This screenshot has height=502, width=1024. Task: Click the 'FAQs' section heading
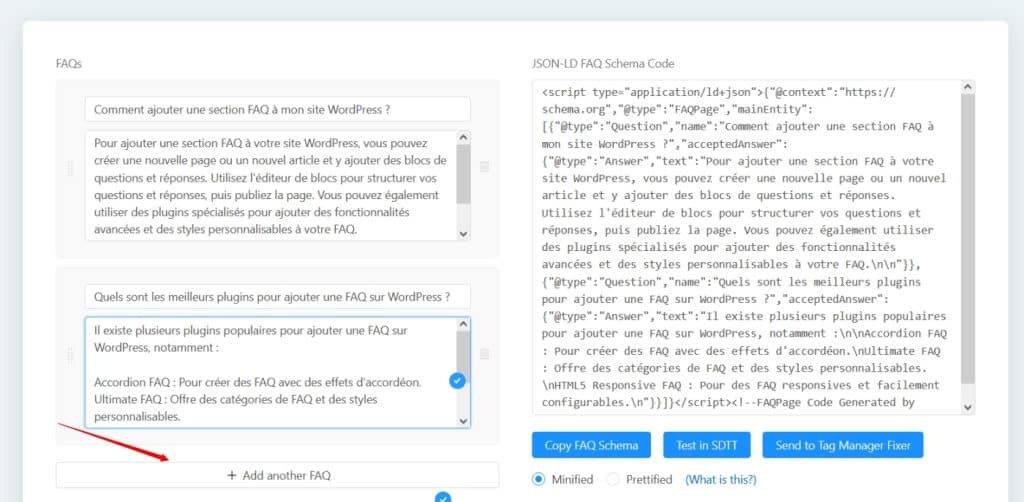tap(69, 63)
